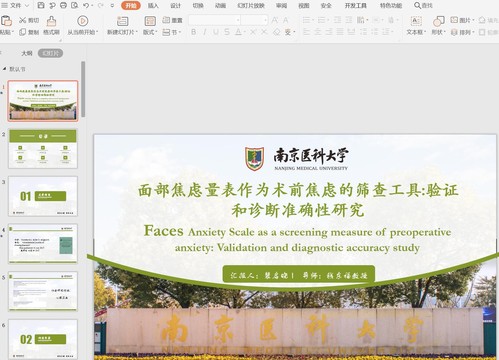Select the Format Painter brush icon

[51, 21]
